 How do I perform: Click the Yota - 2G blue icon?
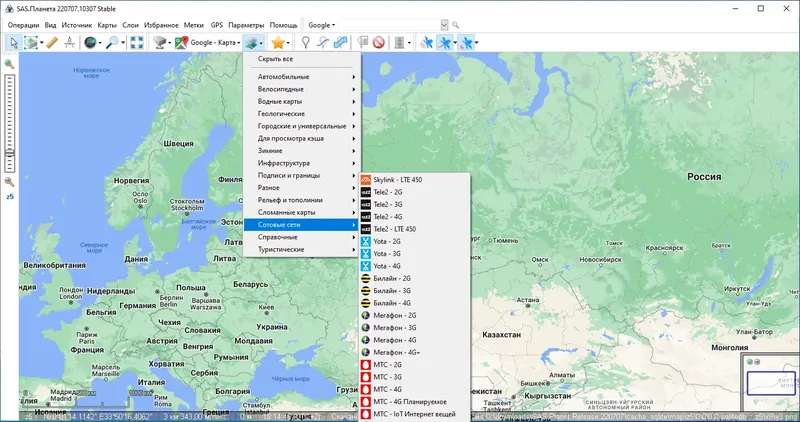point(365,241)
